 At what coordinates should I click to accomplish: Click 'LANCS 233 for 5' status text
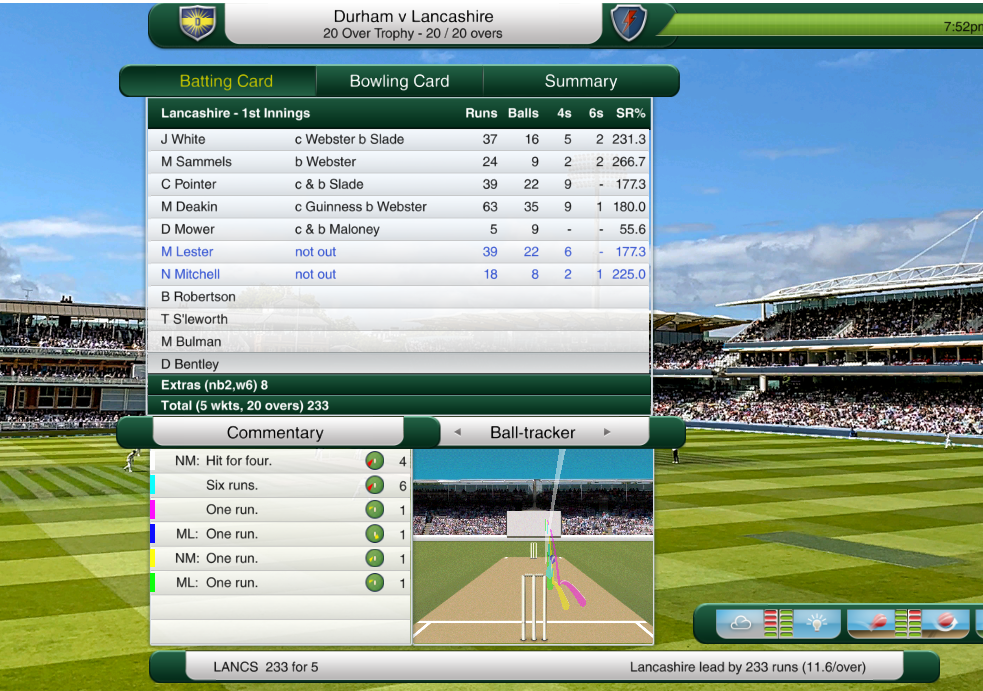[x=266, y=667]
